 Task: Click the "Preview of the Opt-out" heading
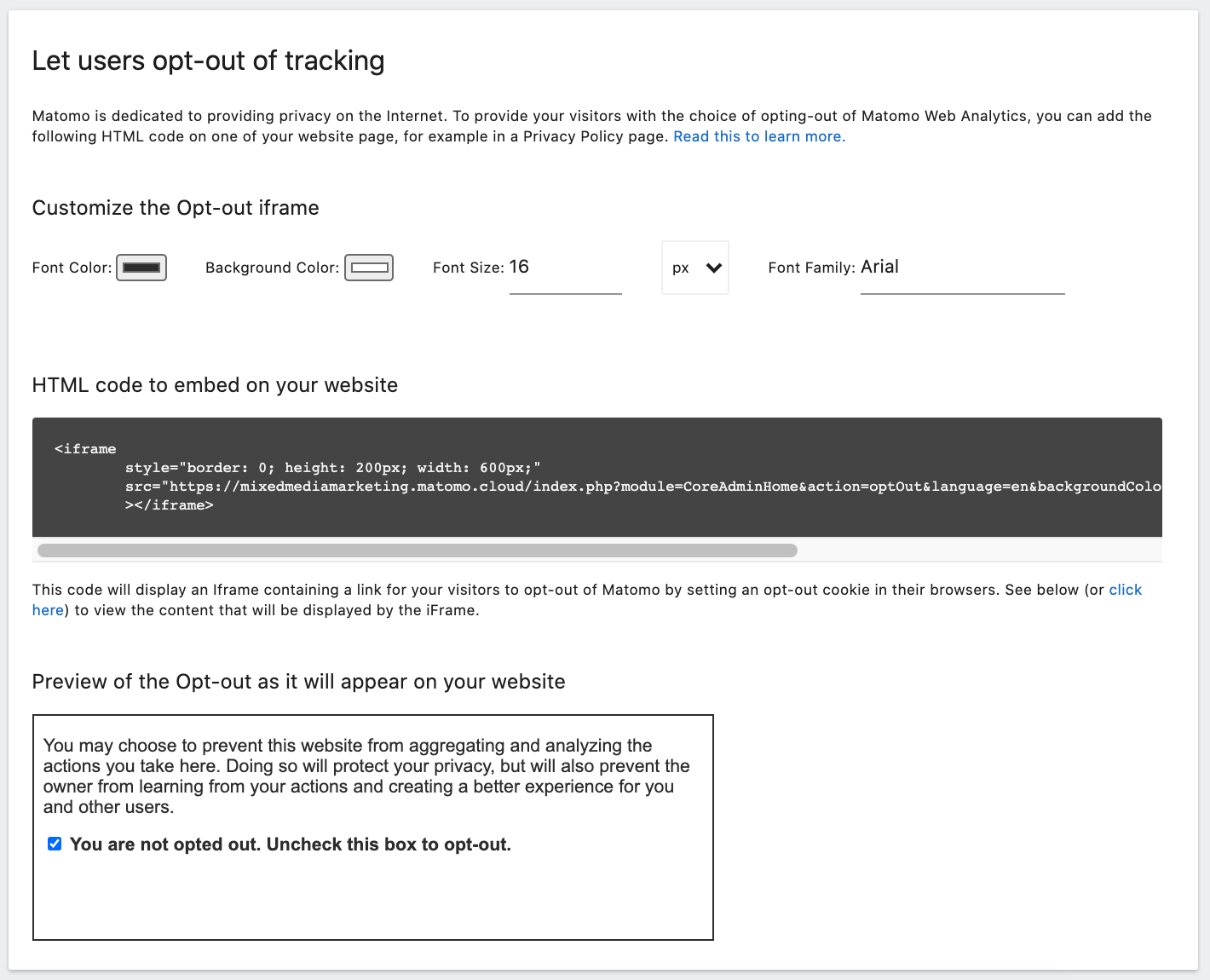(298, 682)
